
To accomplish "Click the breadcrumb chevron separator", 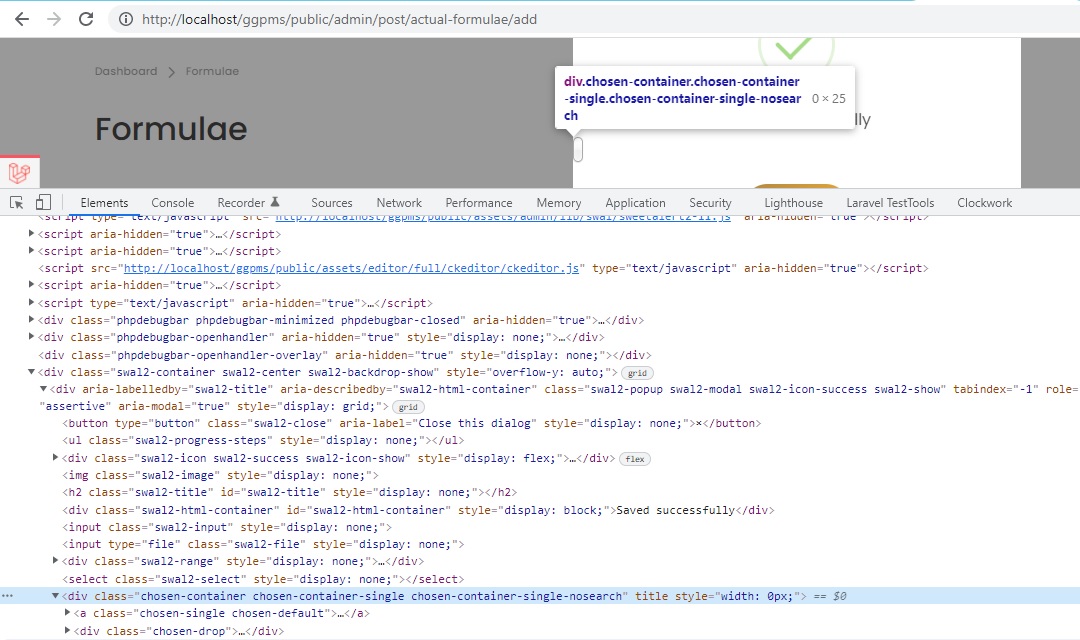I will [x=172, y=72].
